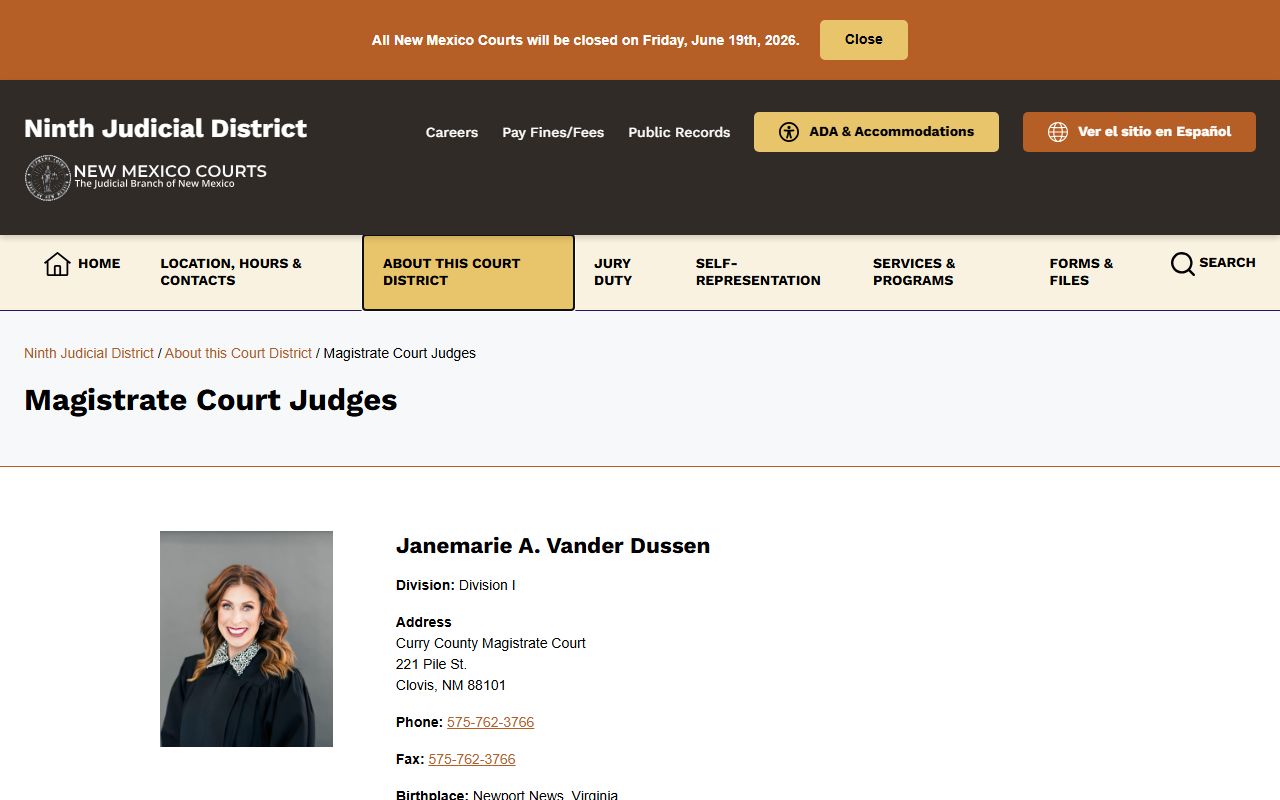
Task: Click the NEW MEXICO COURTS wordmark text
Action: tap(170, 171)
